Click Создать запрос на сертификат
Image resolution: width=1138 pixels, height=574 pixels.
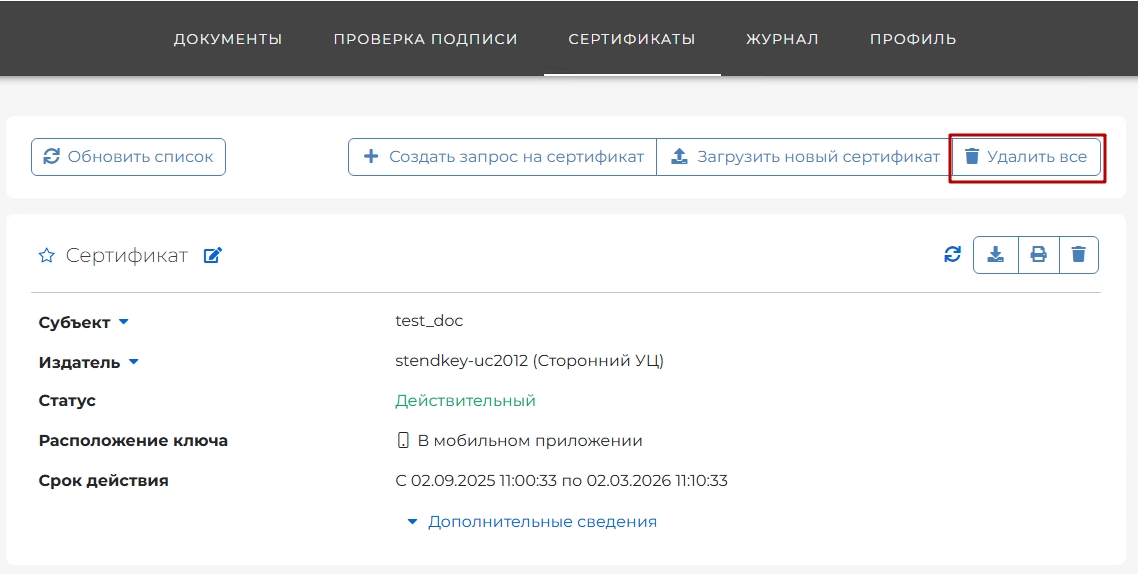(x=503, y=157)
